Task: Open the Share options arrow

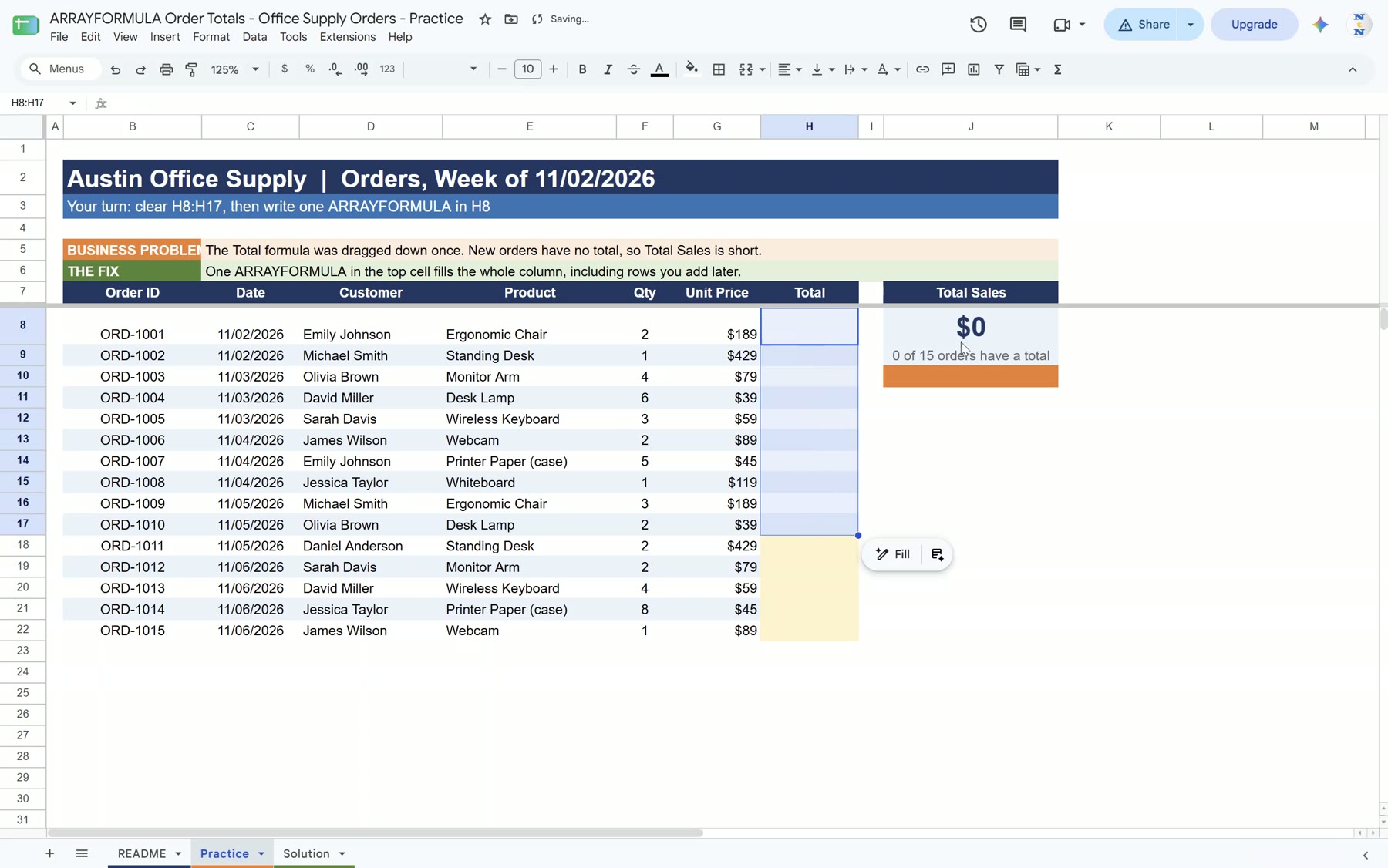Action: [x=1191, y=25]
